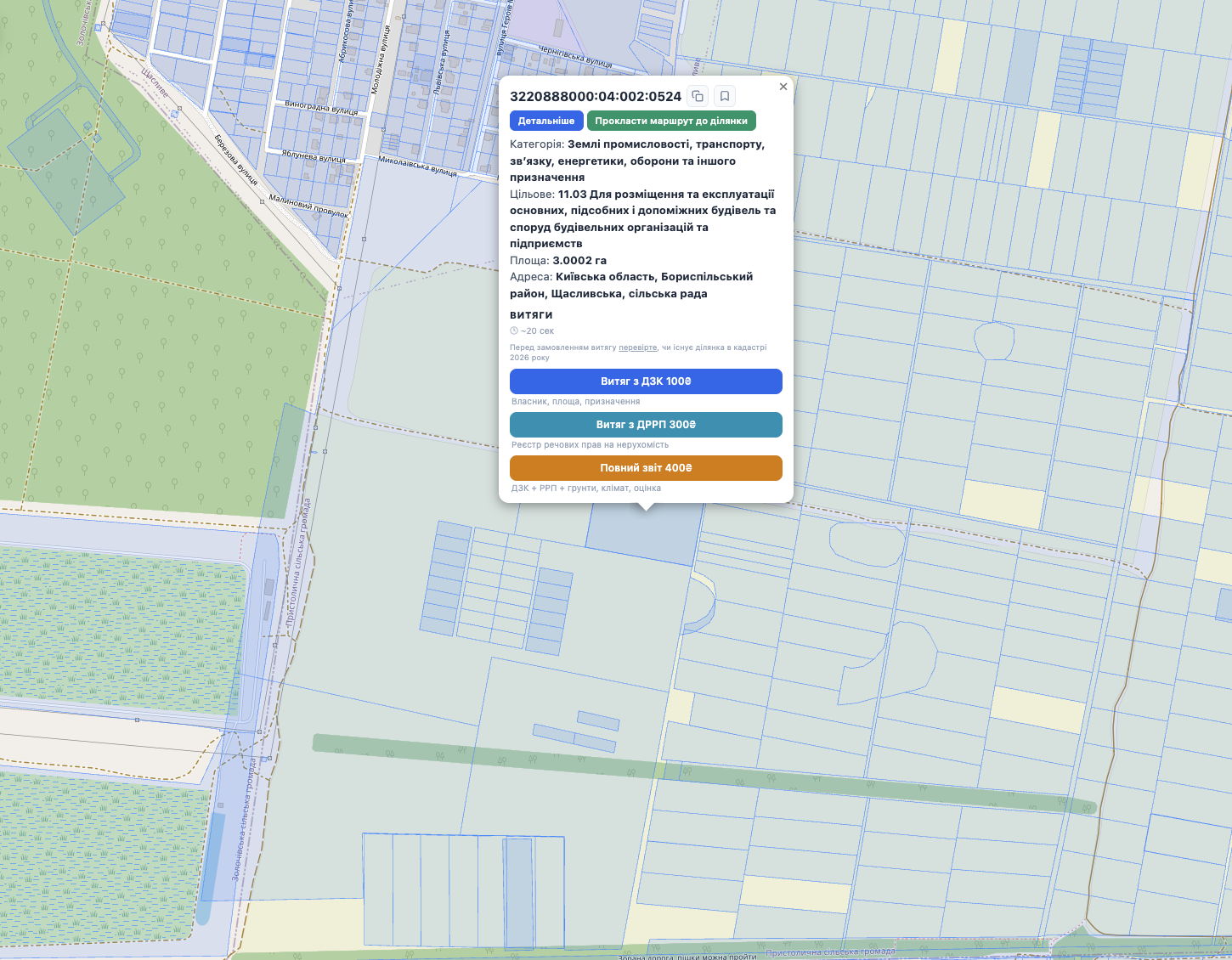Click cadastral number 3220888000:04:002:0524 text
Image resolution: width=1232 pixels, height=960 pixels.
[x=596, y=96]
